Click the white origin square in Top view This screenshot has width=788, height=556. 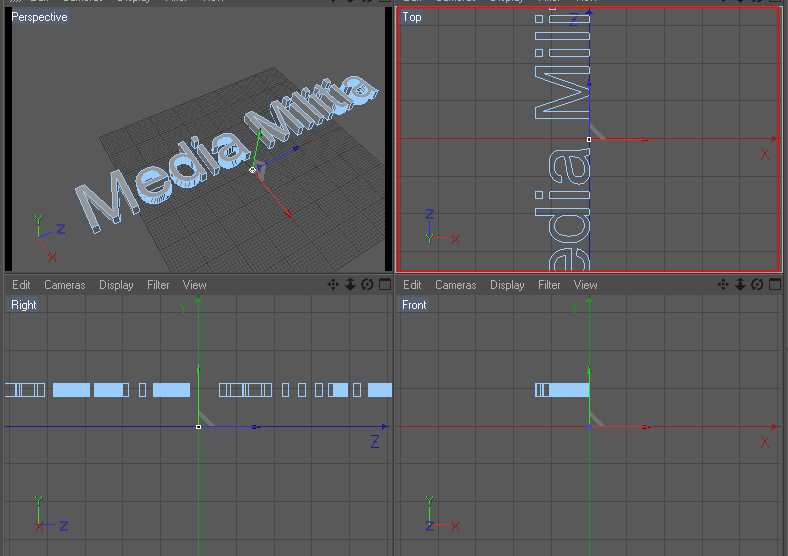click(x=589, y=139)
